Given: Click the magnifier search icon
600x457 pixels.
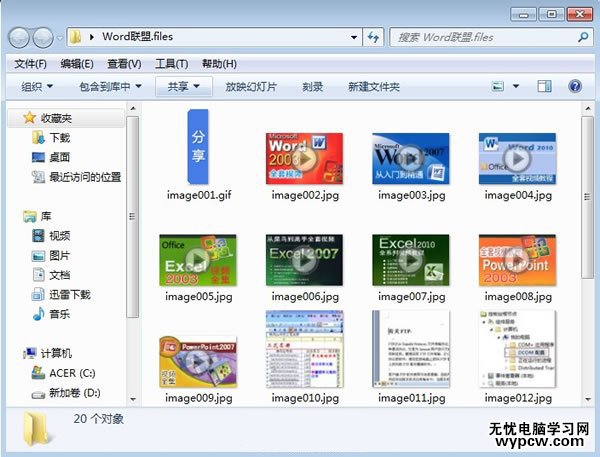Looking at the screenshot, I should (x=583, y=37).
